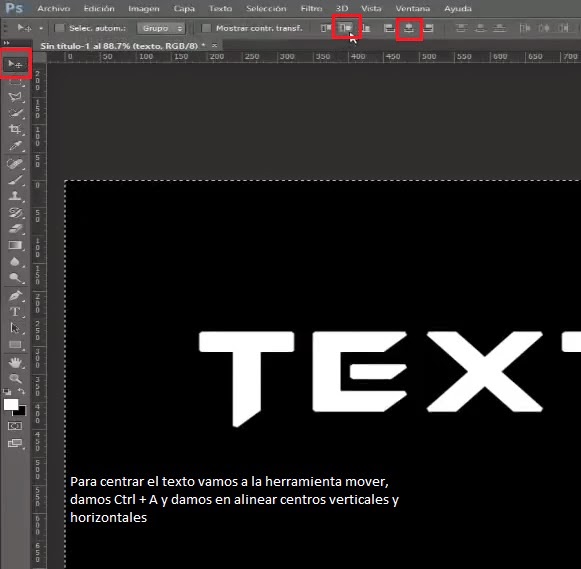This screenshot has width=581, height=569.
Task: Swap foreground and background colors
Action: (x=21, y=392)
